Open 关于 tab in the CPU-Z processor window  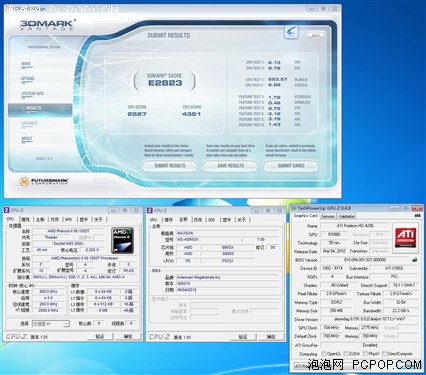click(x=98, y=219)
